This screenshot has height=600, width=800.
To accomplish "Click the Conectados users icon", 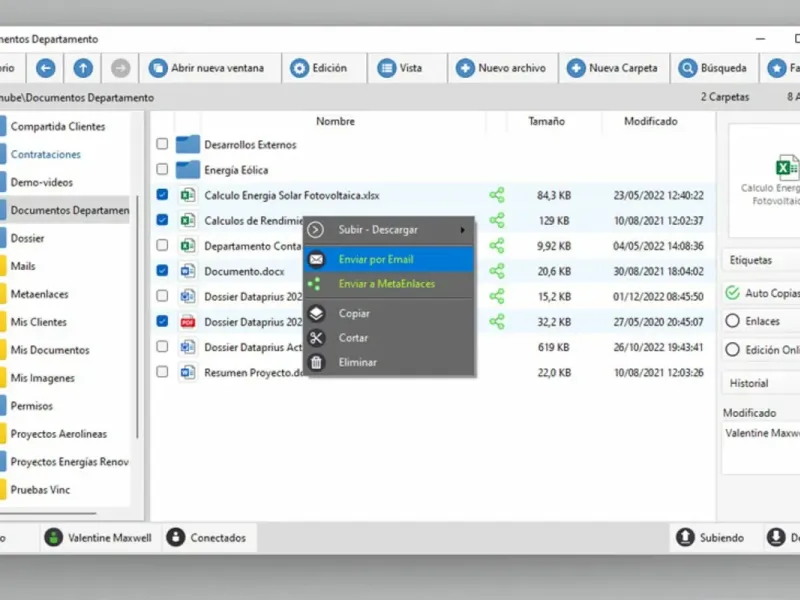I will 176,537.
